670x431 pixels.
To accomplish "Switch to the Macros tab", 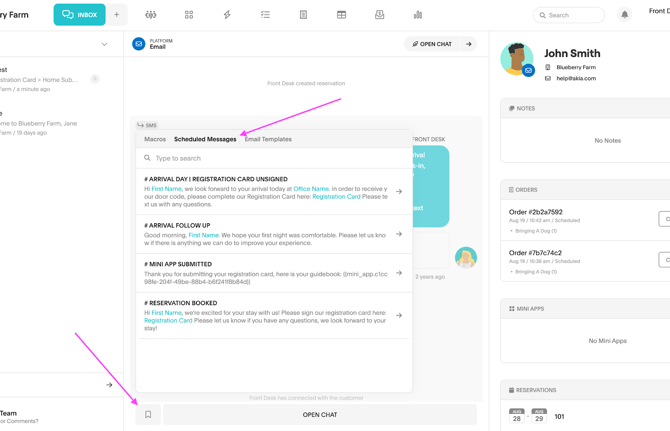I will (x=155, y=139).
